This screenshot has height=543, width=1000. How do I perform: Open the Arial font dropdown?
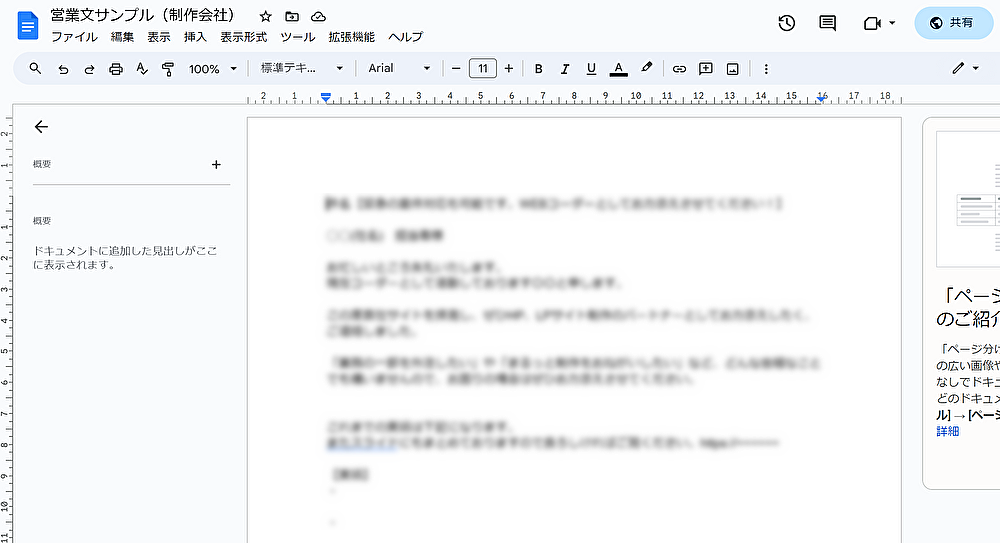tap(399, 68)
